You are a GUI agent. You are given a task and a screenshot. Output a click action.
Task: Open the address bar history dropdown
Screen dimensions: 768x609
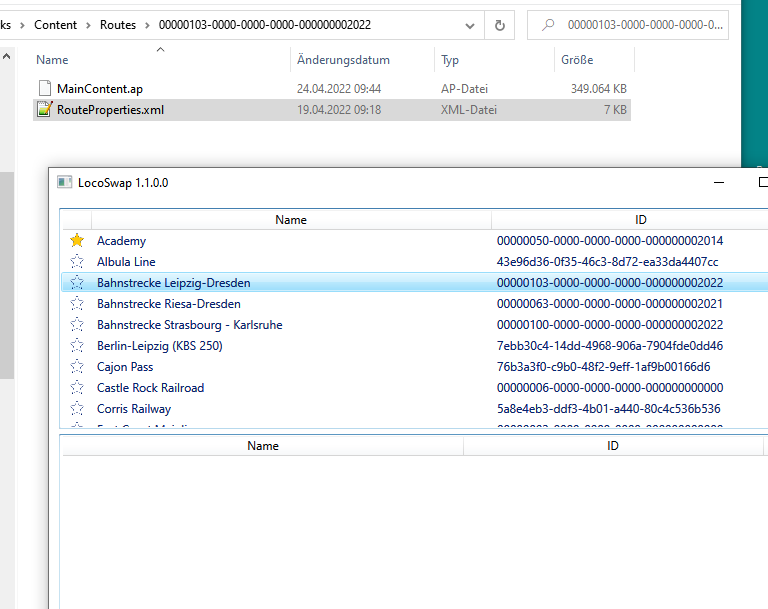(470, 25)
